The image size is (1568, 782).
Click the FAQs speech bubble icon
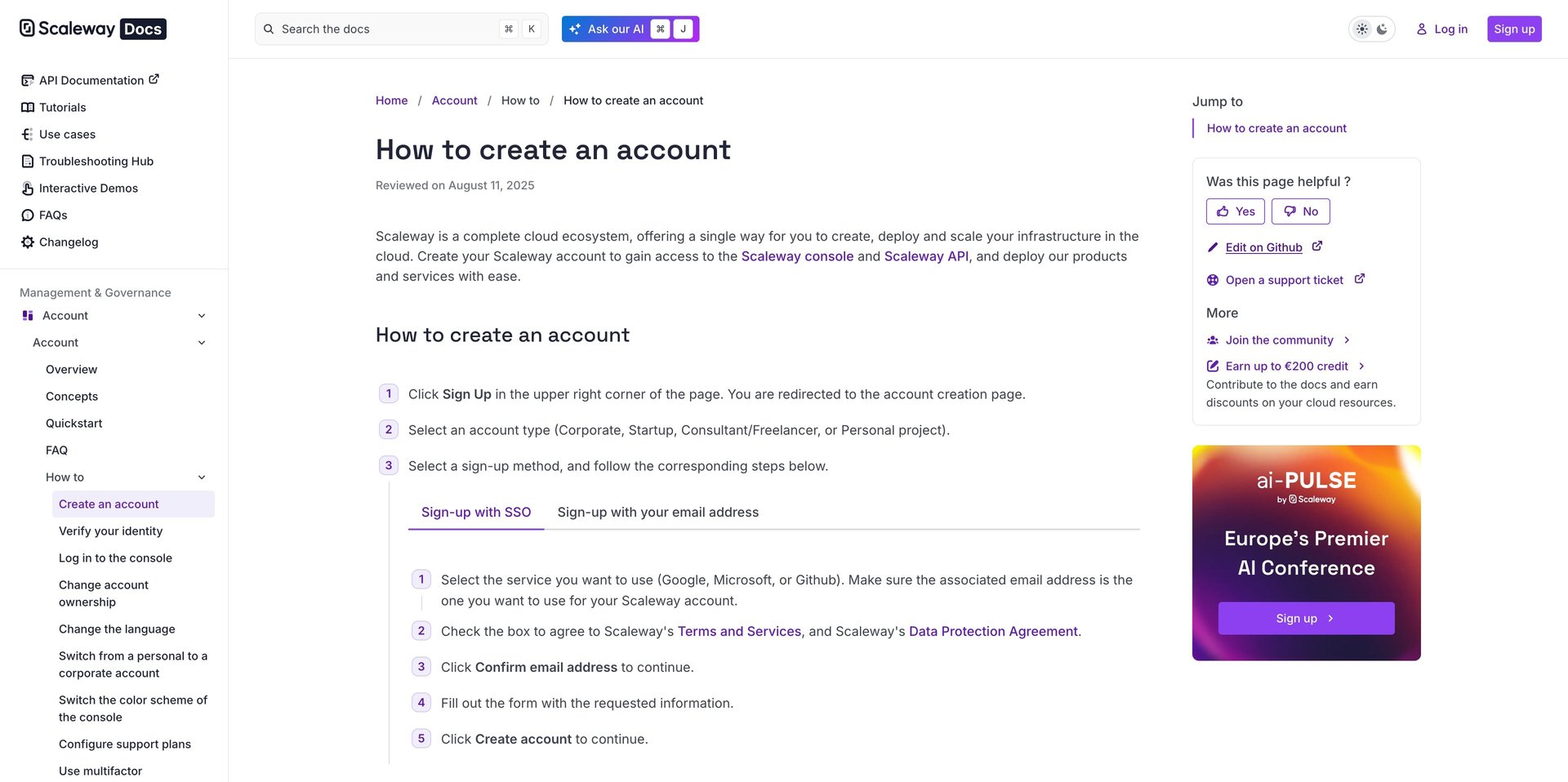[28, 215]
